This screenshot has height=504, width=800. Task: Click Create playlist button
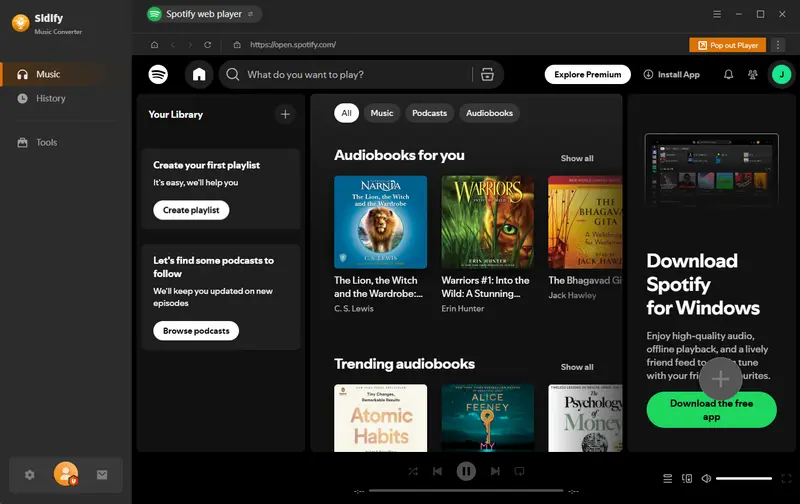point(191,210)
